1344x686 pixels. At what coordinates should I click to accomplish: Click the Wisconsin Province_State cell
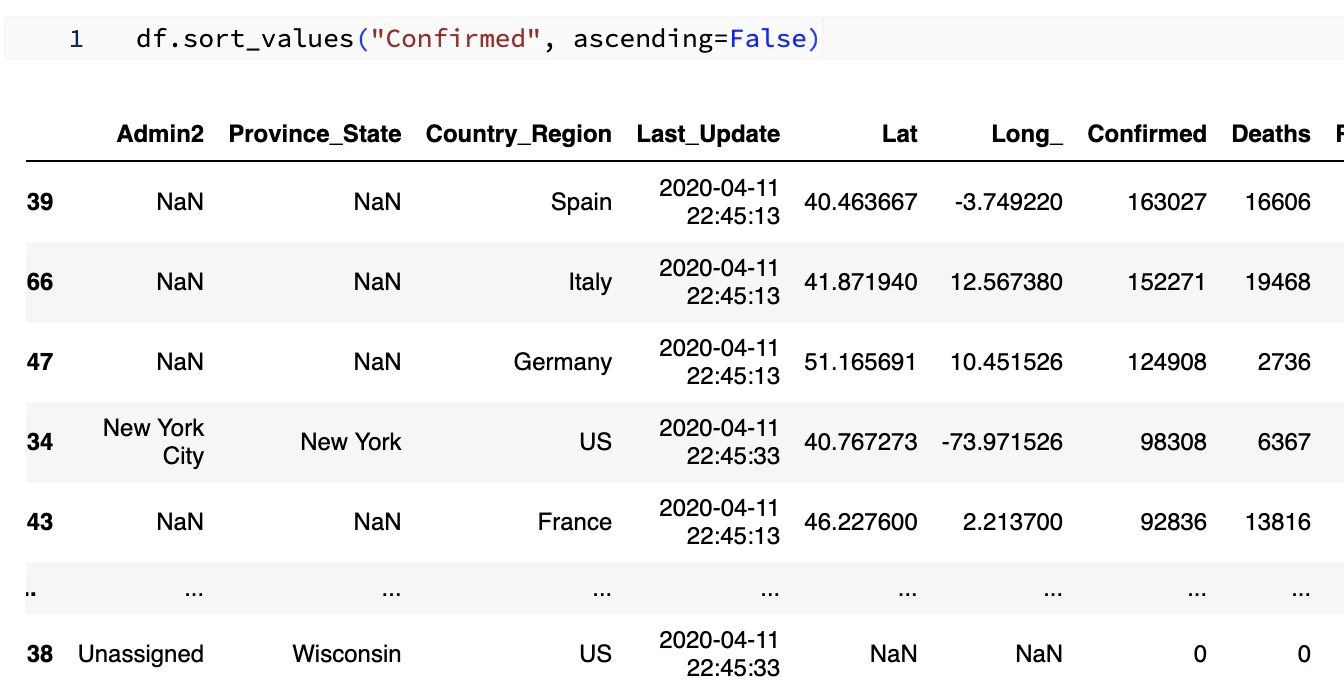[347, 654]
